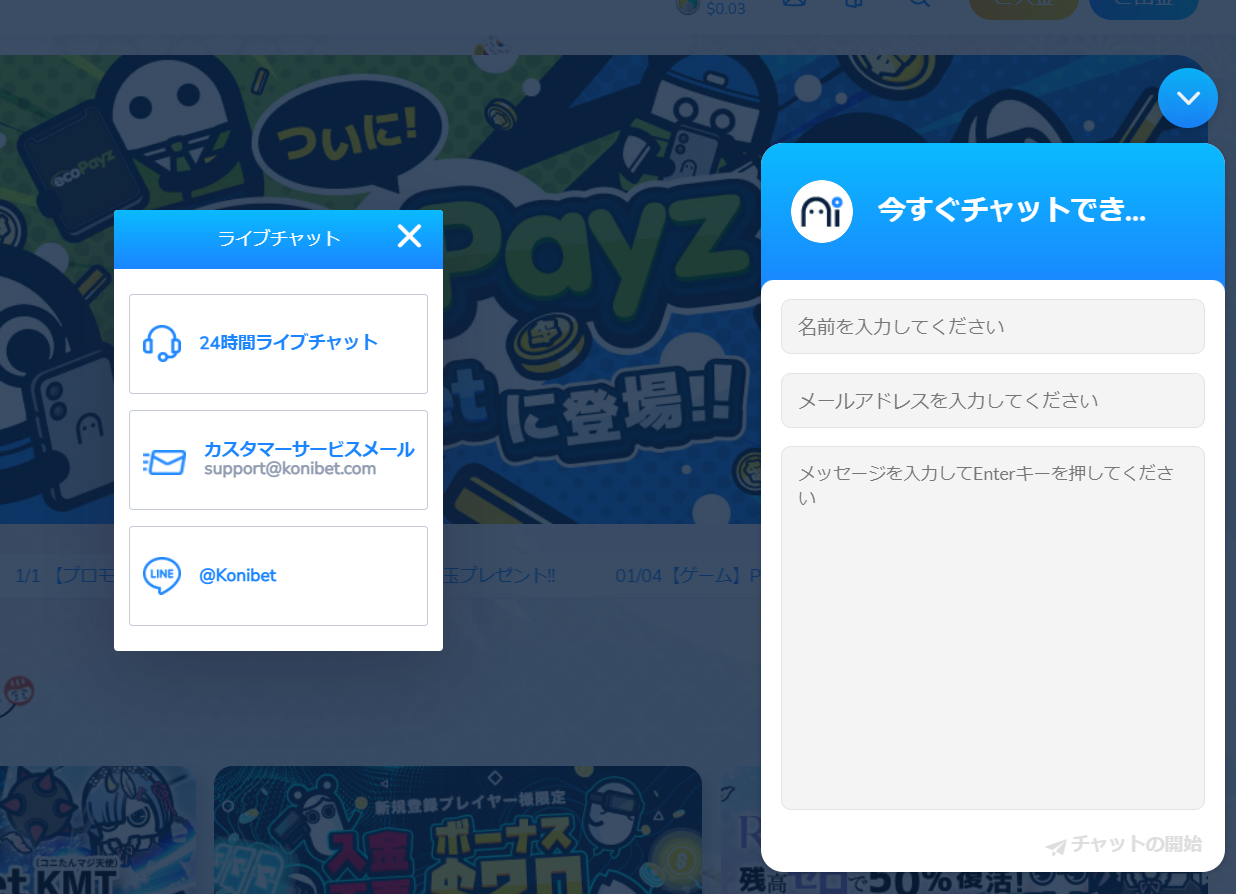Close the ライブチャット popup with X
1236x894 pixels.
[409, 236]
